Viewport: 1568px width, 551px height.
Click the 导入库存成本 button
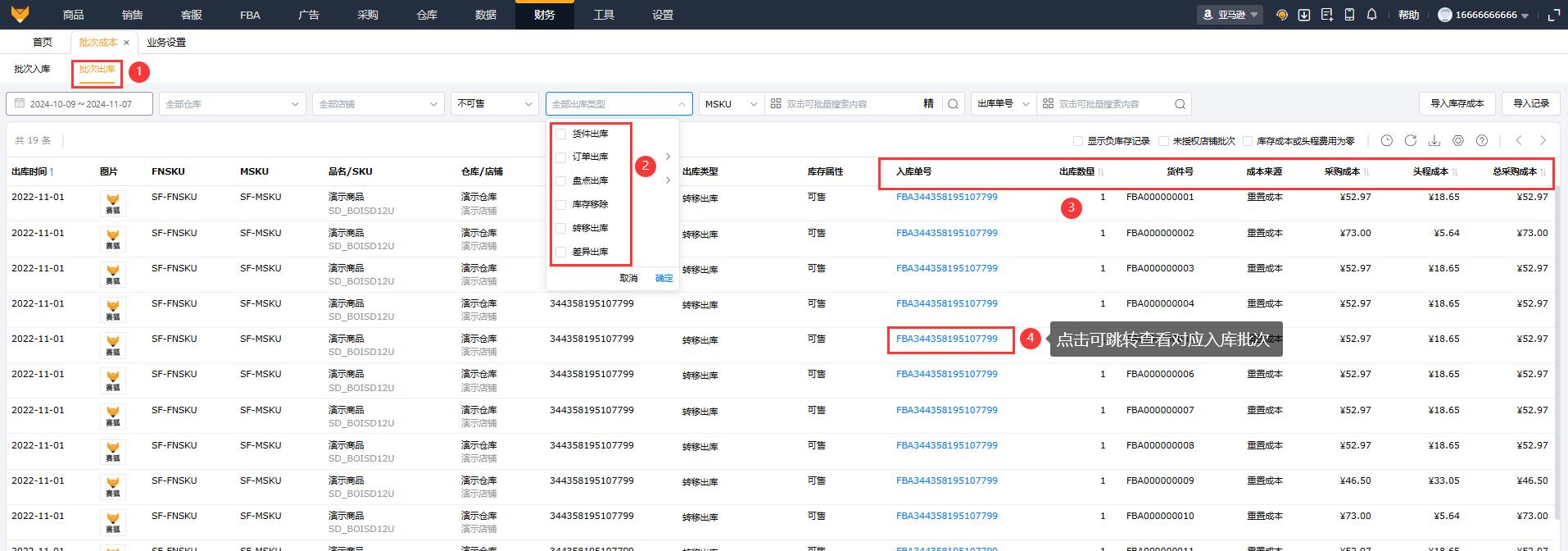point(1457,104)
